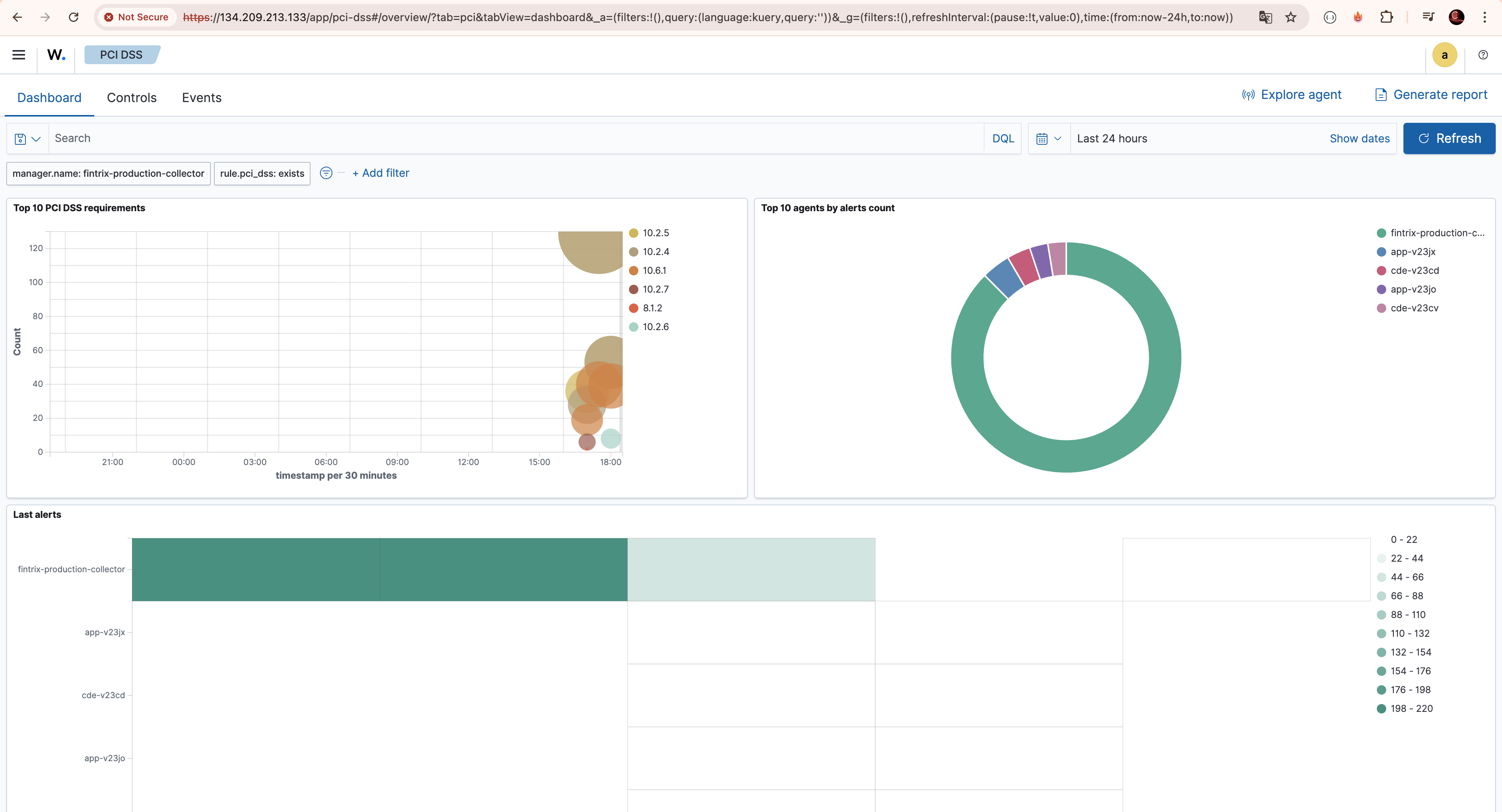Open the user avatar 'a' menu
The image size is (1502, 812).
(x=1444, y=56)
